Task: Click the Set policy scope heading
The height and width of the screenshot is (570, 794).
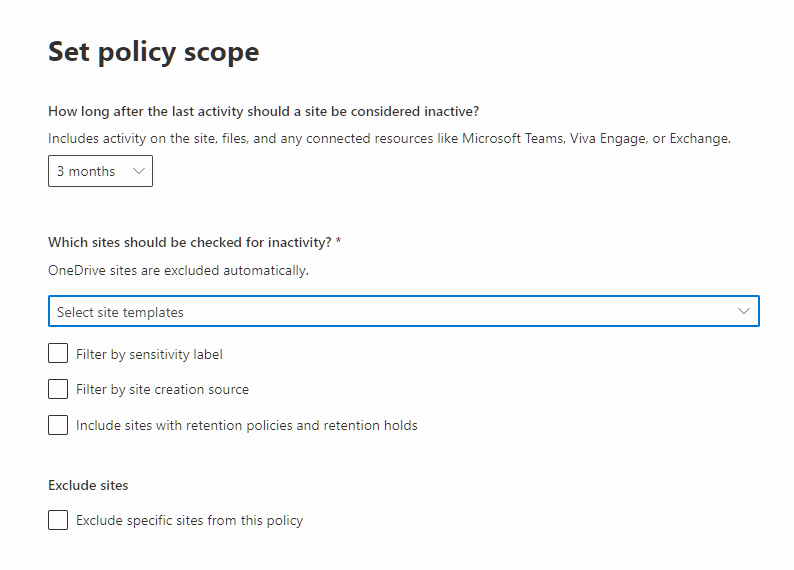Action: (153, 52)
